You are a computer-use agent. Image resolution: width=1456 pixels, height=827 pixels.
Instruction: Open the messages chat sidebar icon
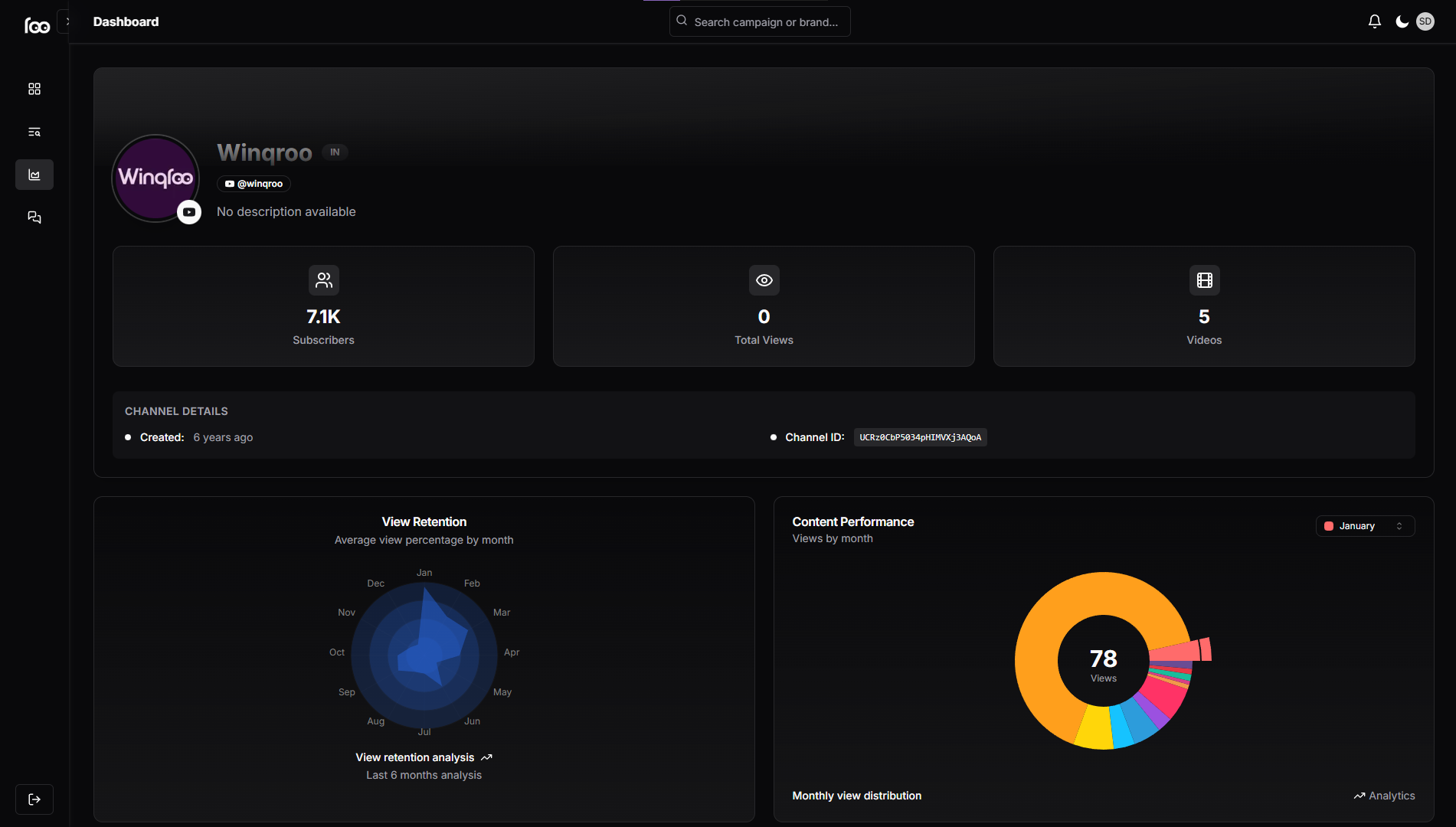[34, 217]
